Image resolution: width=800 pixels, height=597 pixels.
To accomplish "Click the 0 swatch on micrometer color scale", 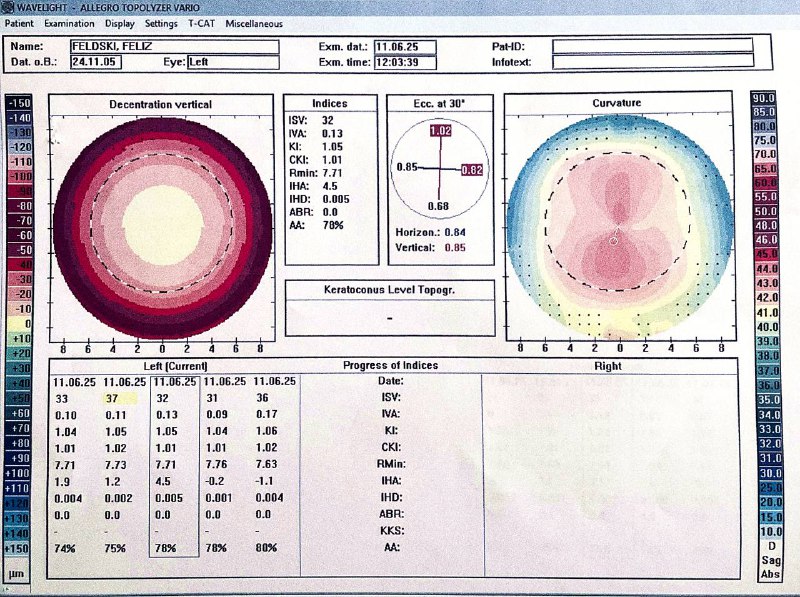I will click(19, 324).
